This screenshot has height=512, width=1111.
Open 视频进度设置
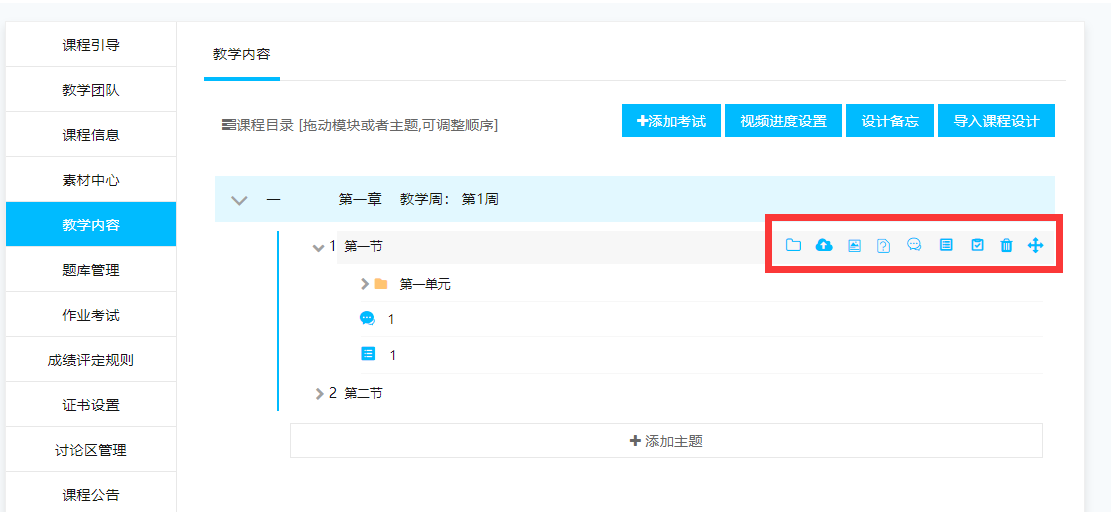coord(783,121)
